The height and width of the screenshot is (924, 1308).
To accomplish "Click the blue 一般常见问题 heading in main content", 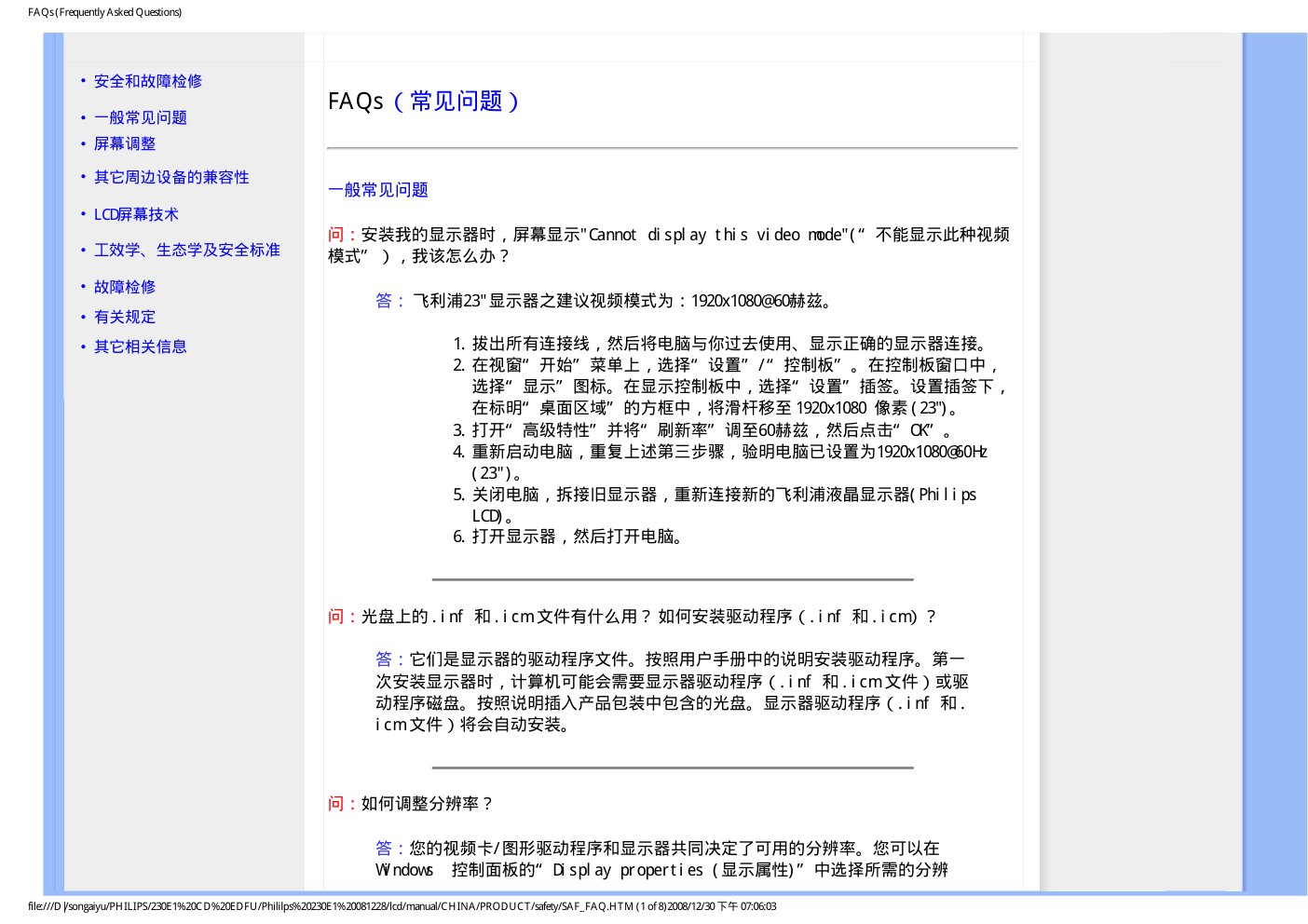I will click(378, 190).
